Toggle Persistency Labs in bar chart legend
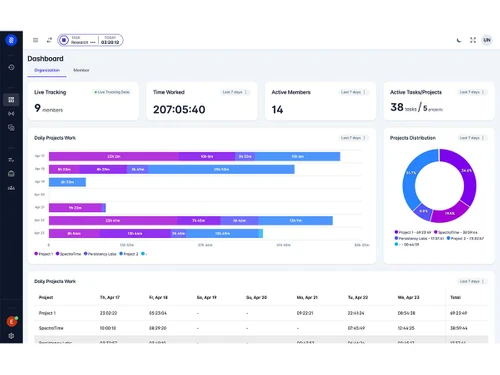Screen dimensions: 500x375 pos(100,254)
